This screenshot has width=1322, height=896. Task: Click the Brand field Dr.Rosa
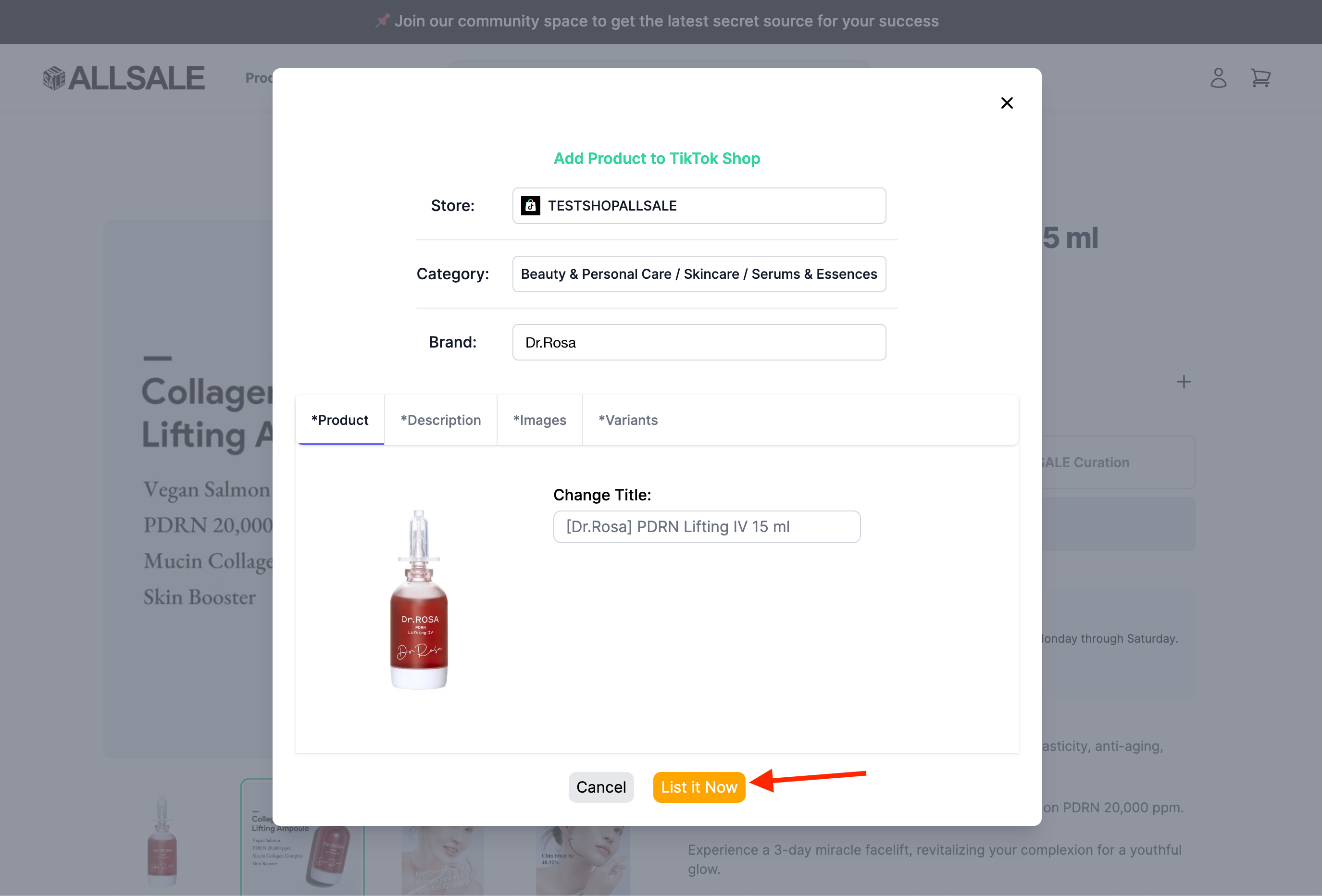tap(698, 342)
